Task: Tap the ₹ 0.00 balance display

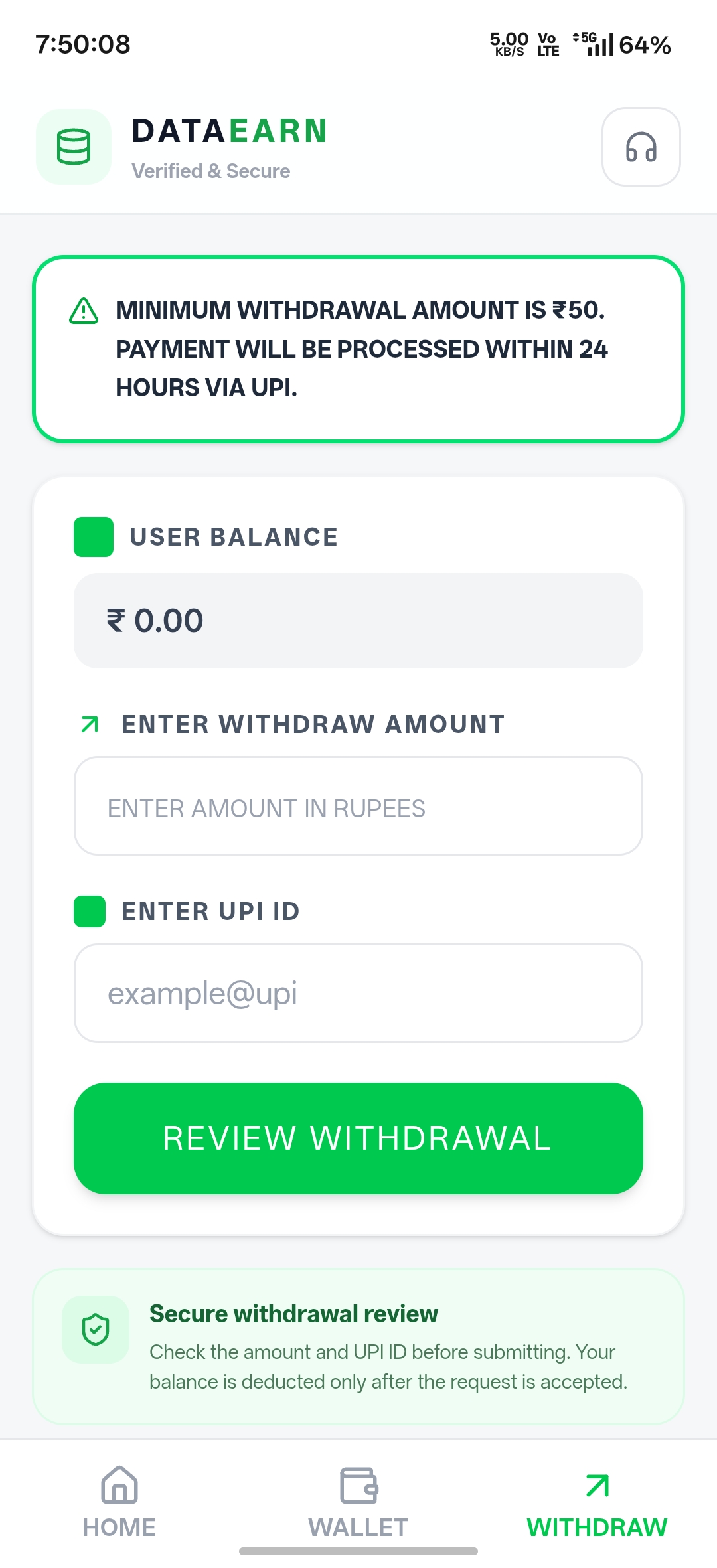Action: tap(358, 621)
